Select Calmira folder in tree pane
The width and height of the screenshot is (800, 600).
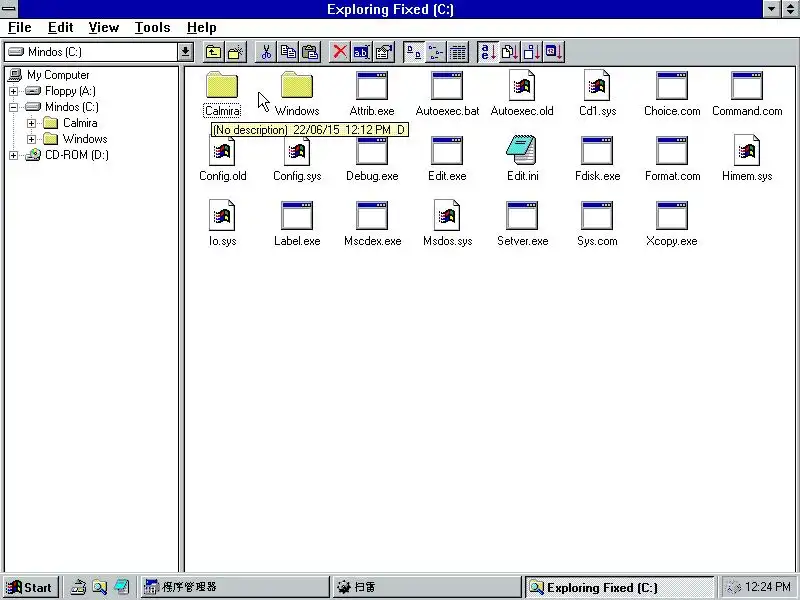click(x=70, y=123)
